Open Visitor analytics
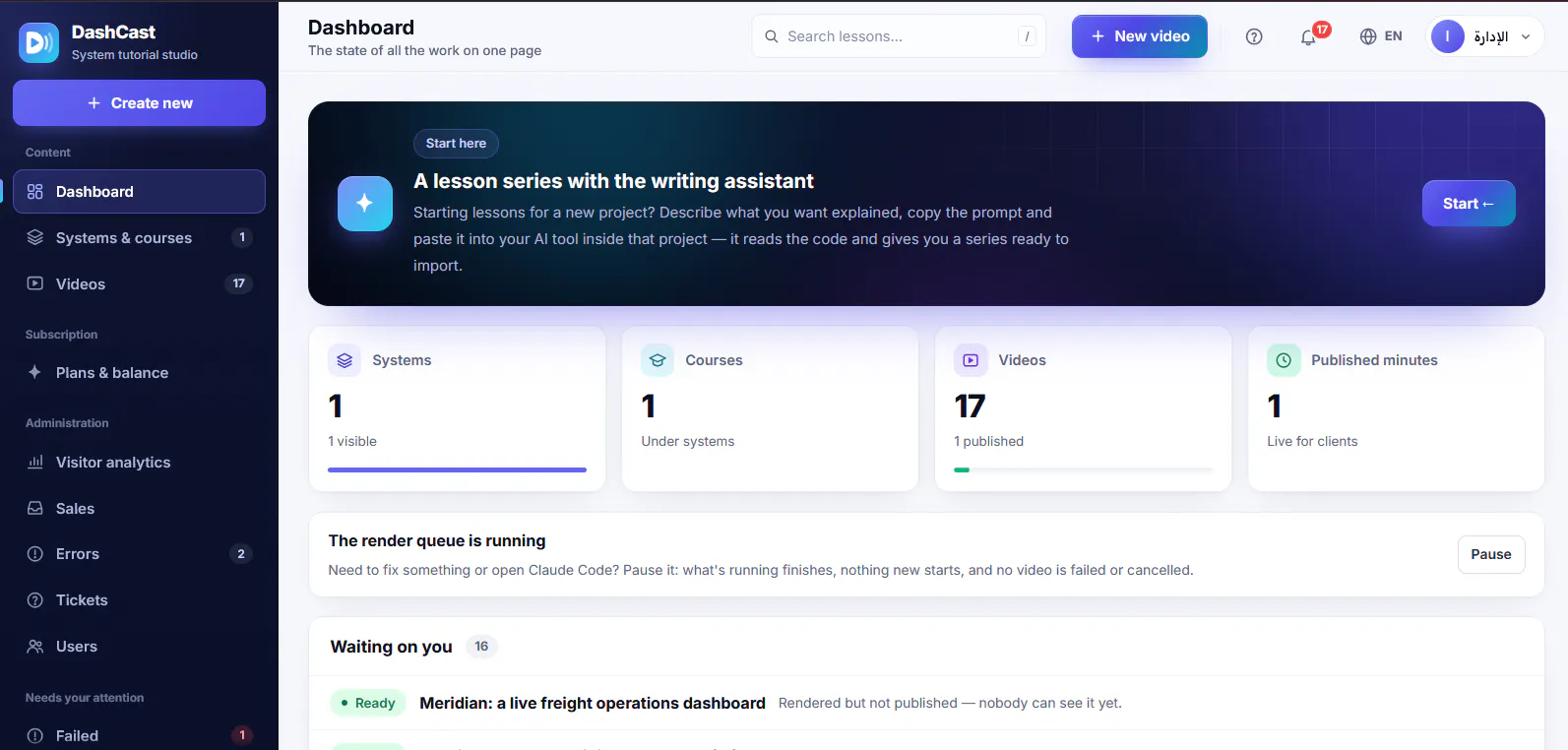Image resolution: width=1568 pixels, height=750 pixels. 139,462
